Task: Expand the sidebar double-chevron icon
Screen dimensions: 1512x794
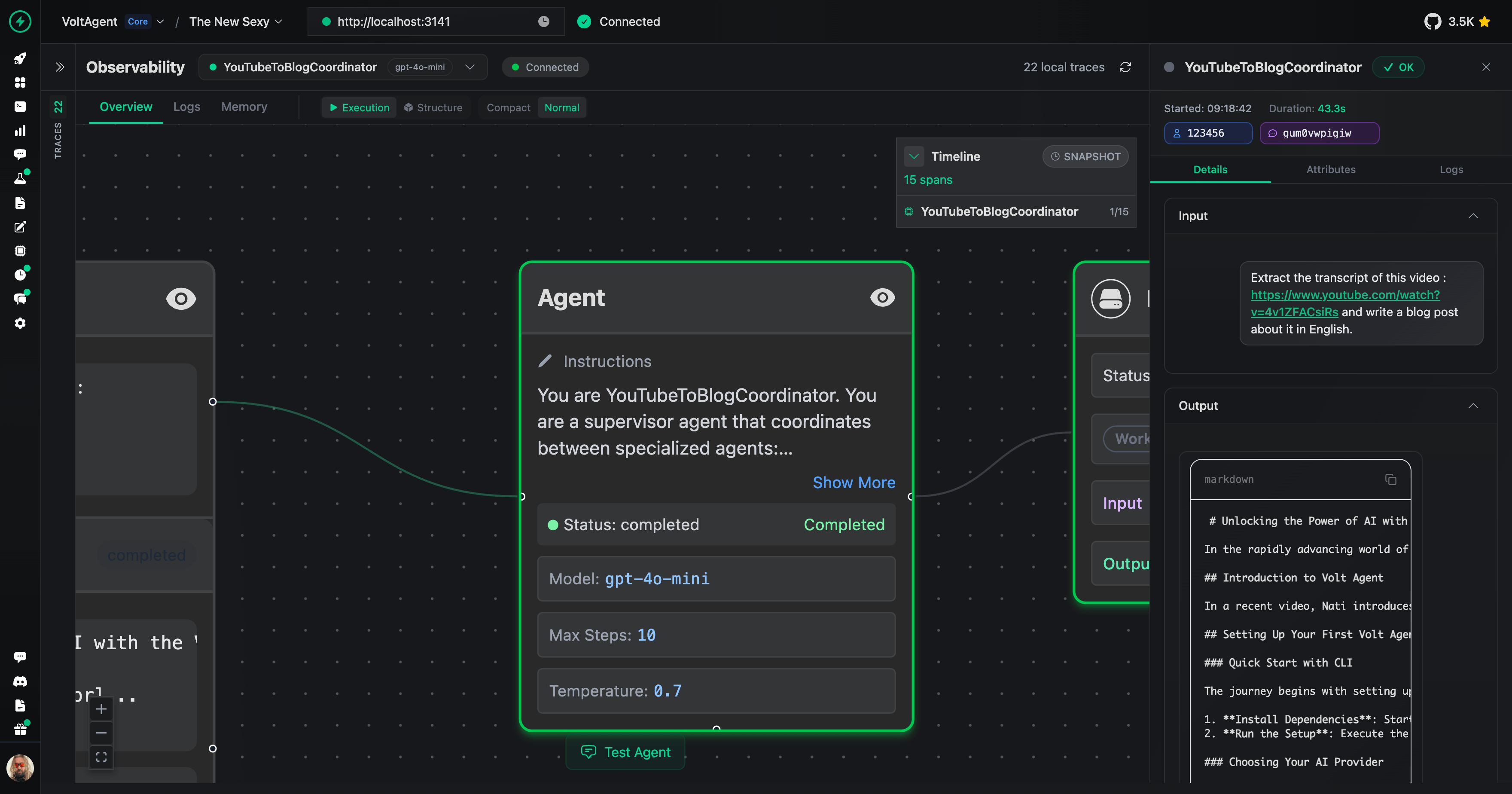Action: click(60, 67)
